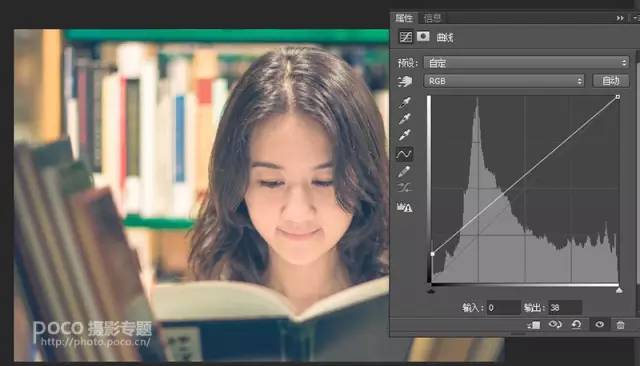640x366 pixels.
Task: Select the black point eyedropper
Action: (x=404, y=102)
